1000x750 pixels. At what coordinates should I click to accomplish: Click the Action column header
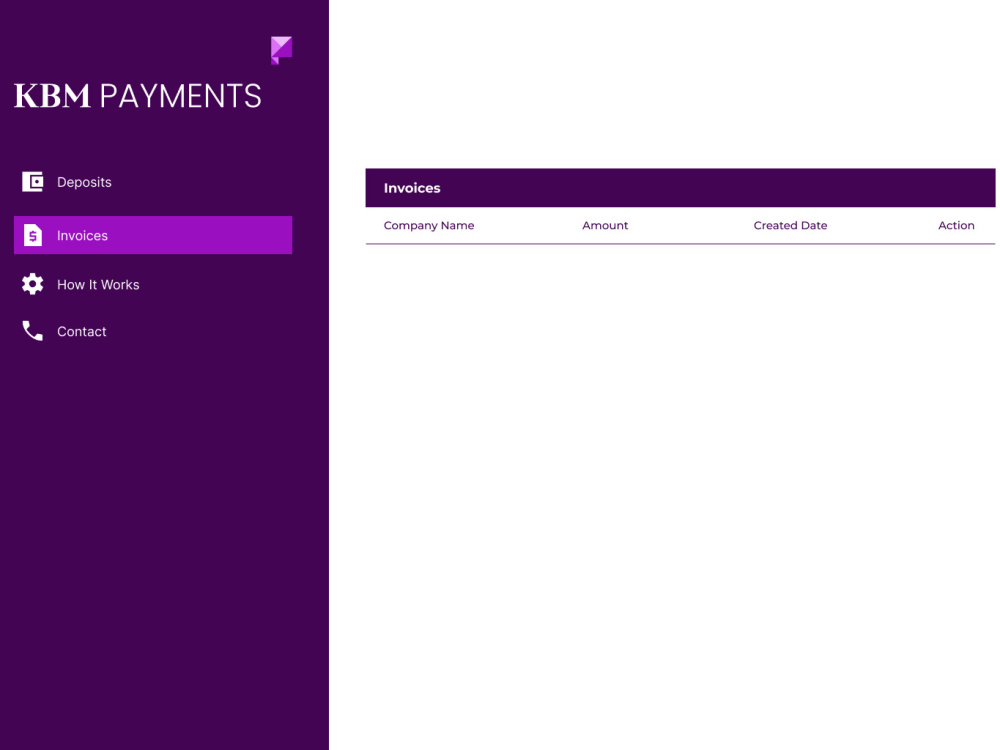coord(956,225)
